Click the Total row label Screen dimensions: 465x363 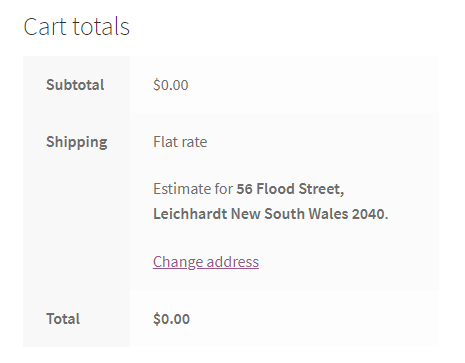point(63,319)
